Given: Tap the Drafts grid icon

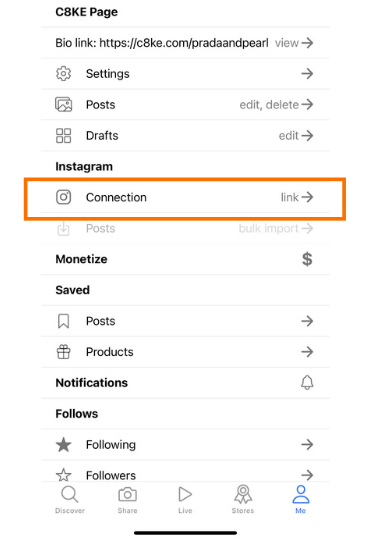Looking at the screenshot, I should click(x=64, y=135).
